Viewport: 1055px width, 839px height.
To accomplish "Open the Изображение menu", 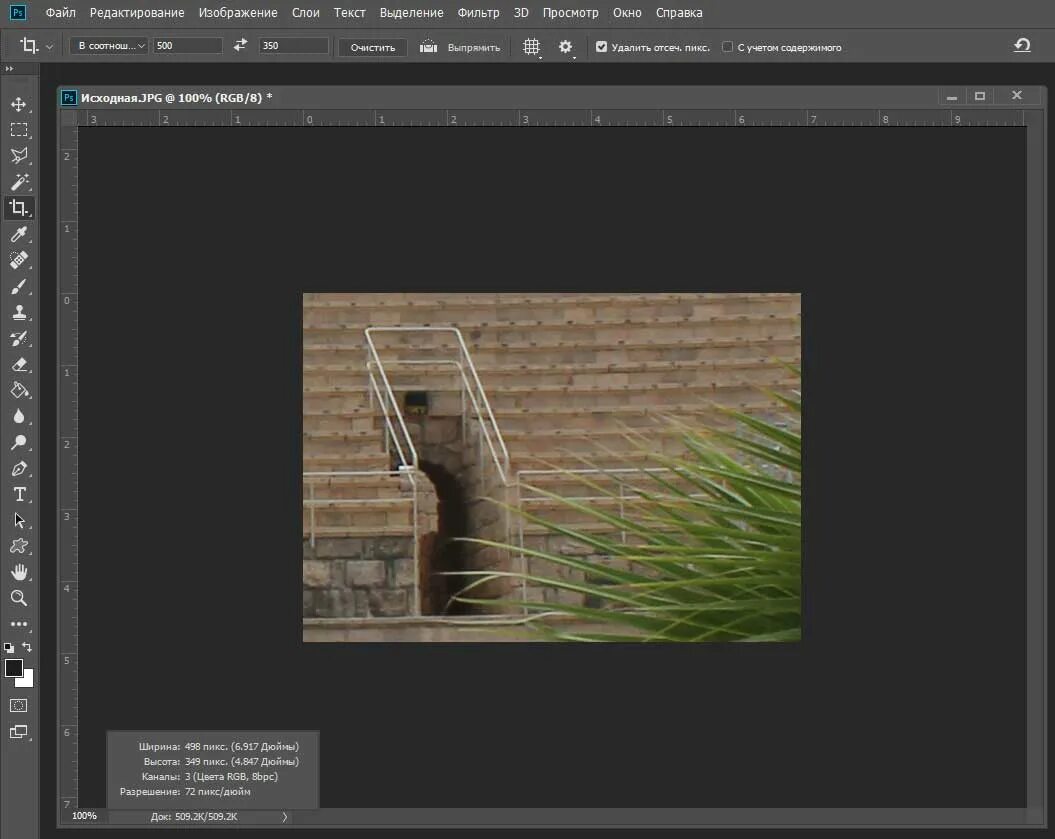I will click(238, 13).
